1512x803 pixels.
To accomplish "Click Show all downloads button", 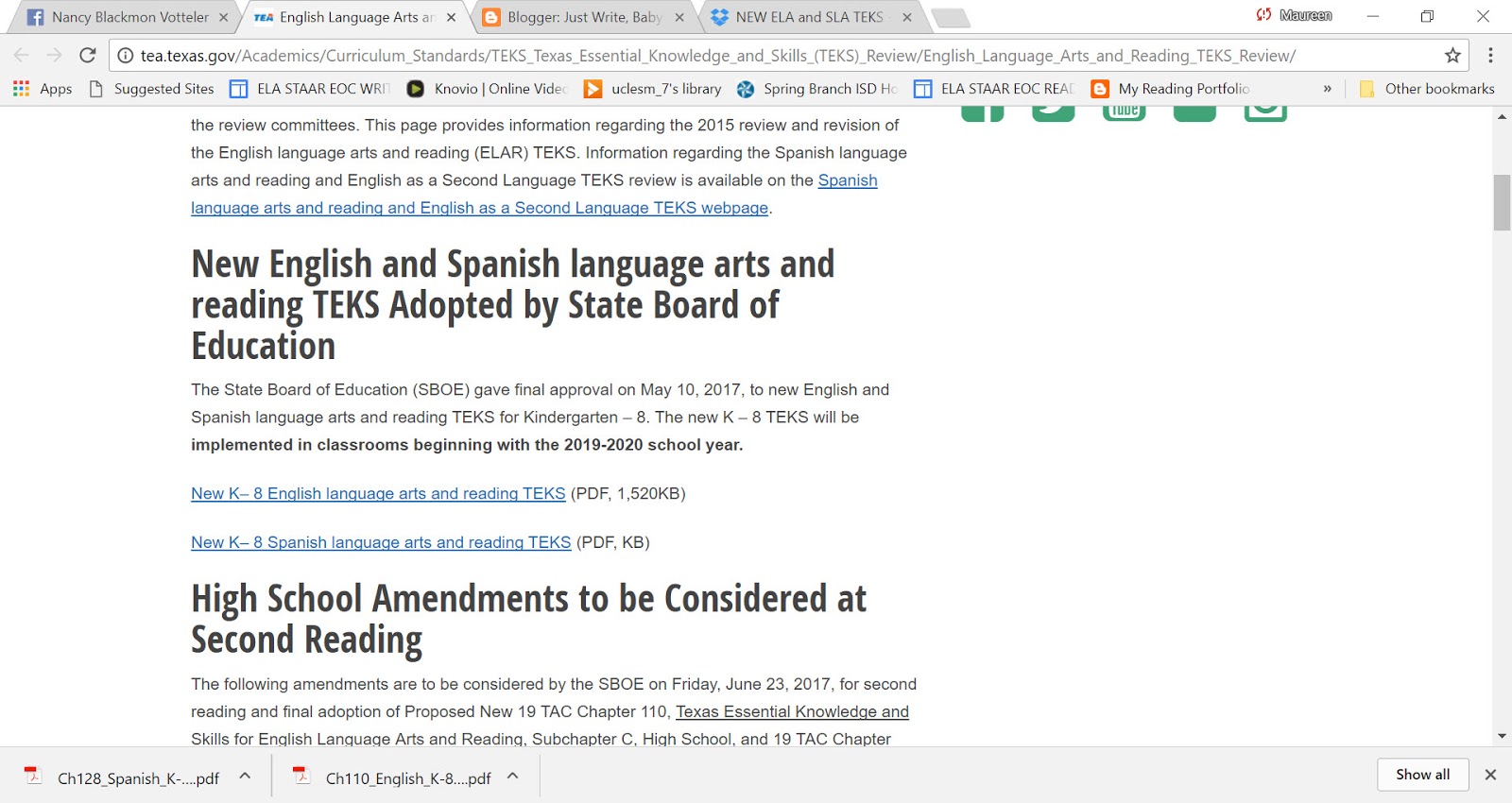I will coord(1422,775).
